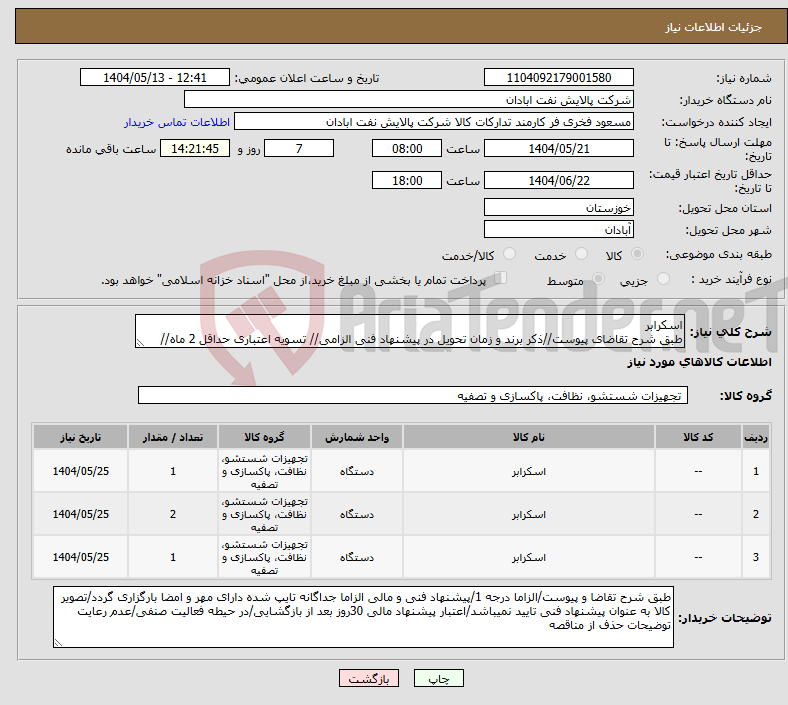
Task: Select the کالا/خدمت radio button
Action: click(509, 254)
